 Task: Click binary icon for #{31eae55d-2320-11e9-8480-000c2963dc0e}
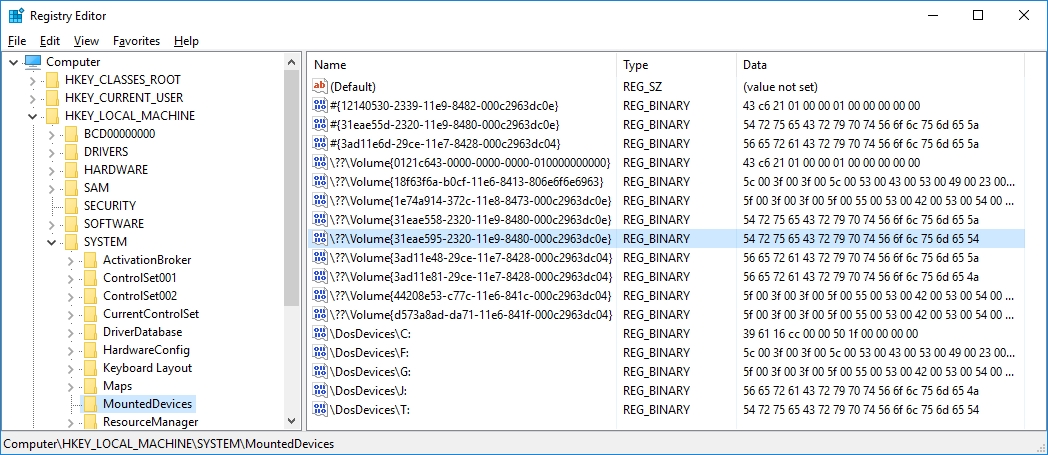coord(320,125)
